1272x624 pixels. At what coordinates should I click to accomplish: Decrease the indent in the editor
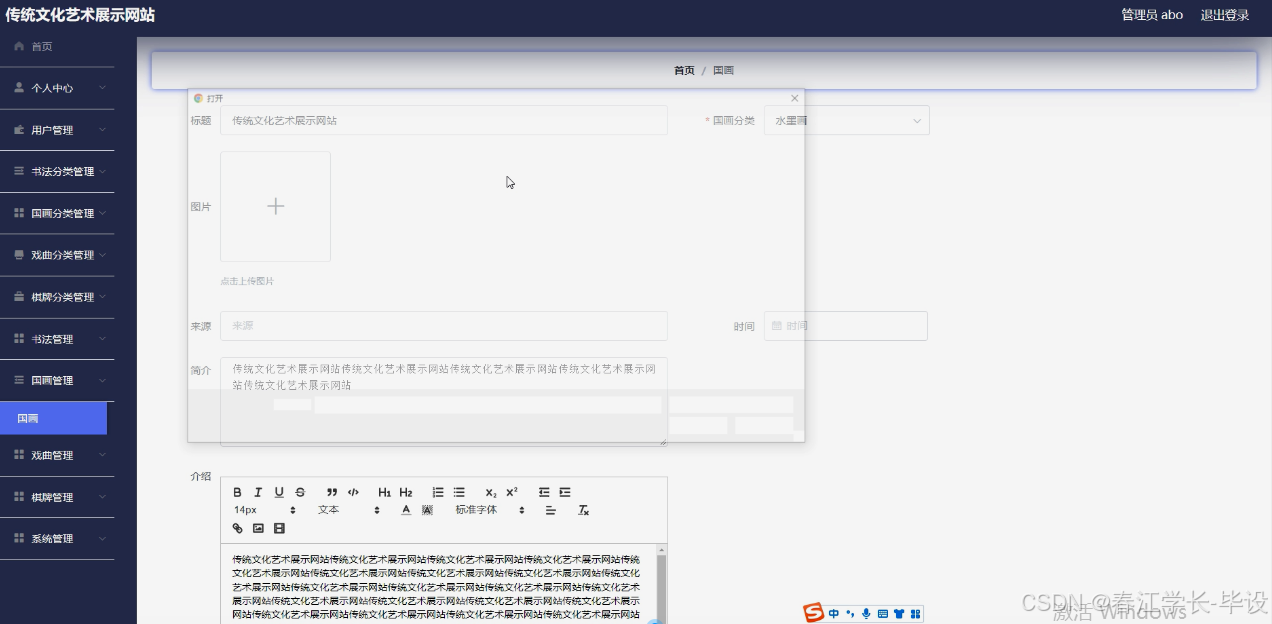pos(544,492)
